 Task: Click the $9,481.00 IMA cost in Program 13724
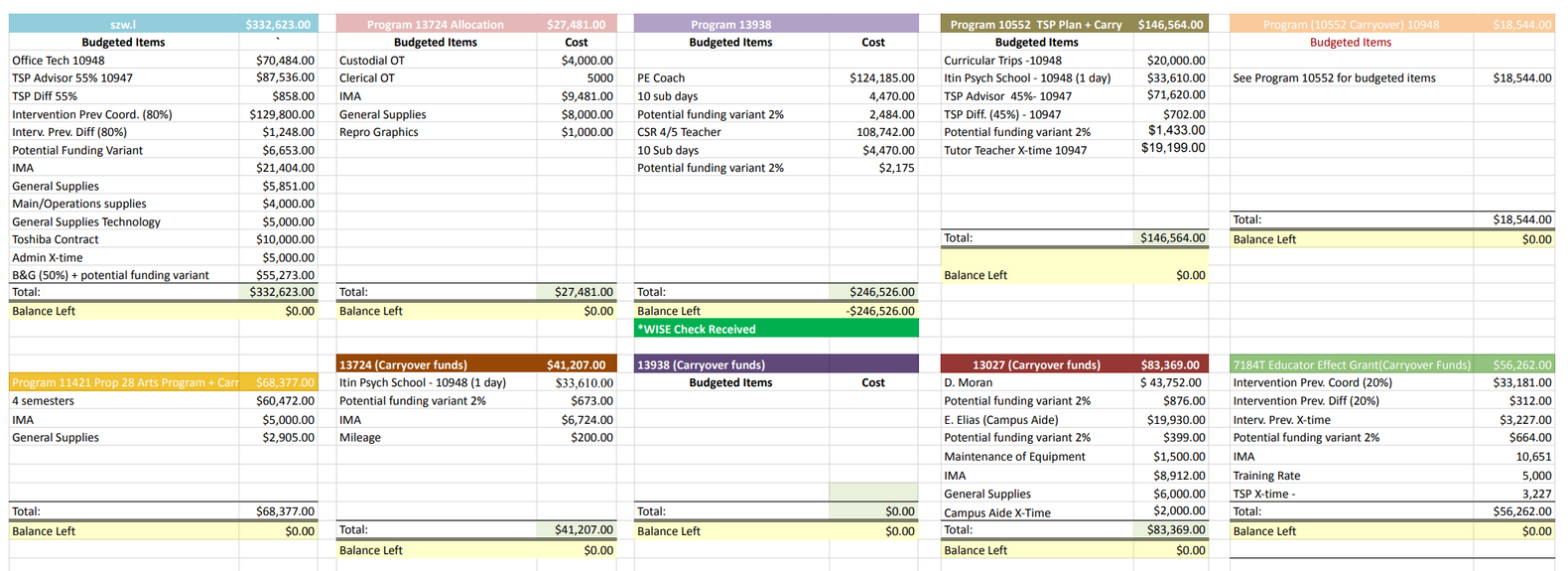coord(577,96)
